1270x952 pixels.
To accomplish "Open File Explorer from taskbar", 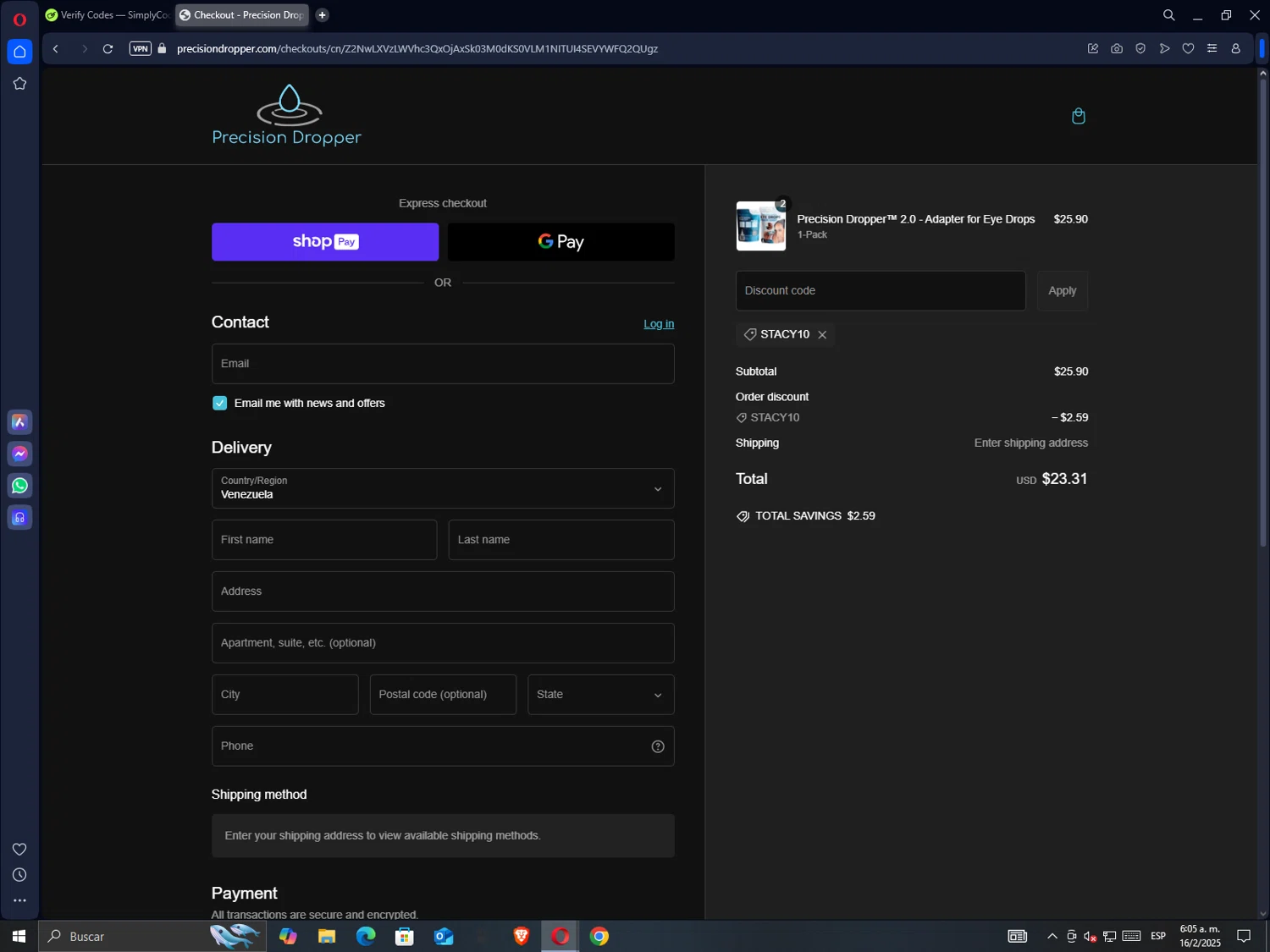I will click(x=327, y=936).
